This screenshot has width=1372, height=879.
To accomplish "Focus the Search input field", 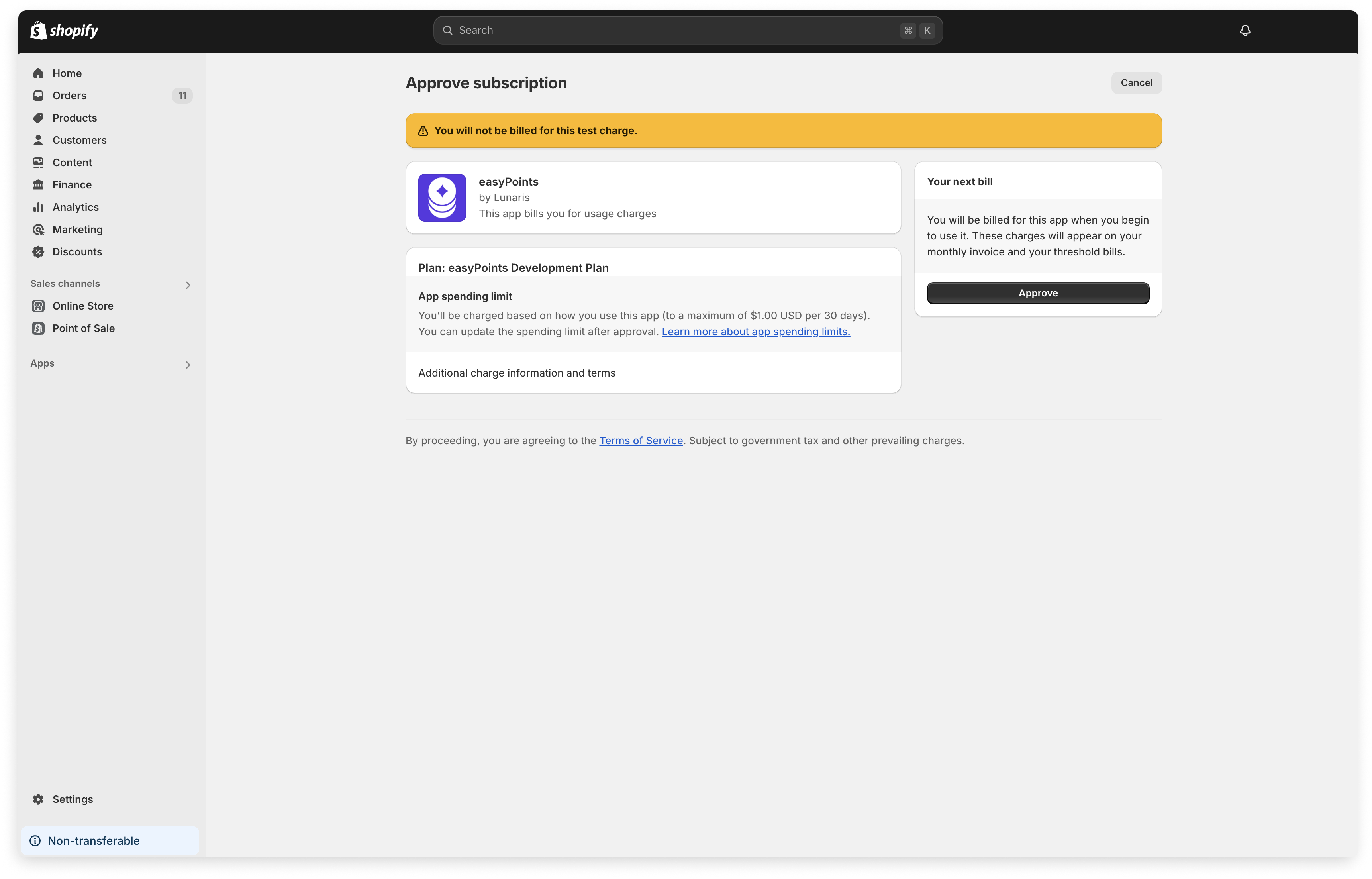I will 673,30.
